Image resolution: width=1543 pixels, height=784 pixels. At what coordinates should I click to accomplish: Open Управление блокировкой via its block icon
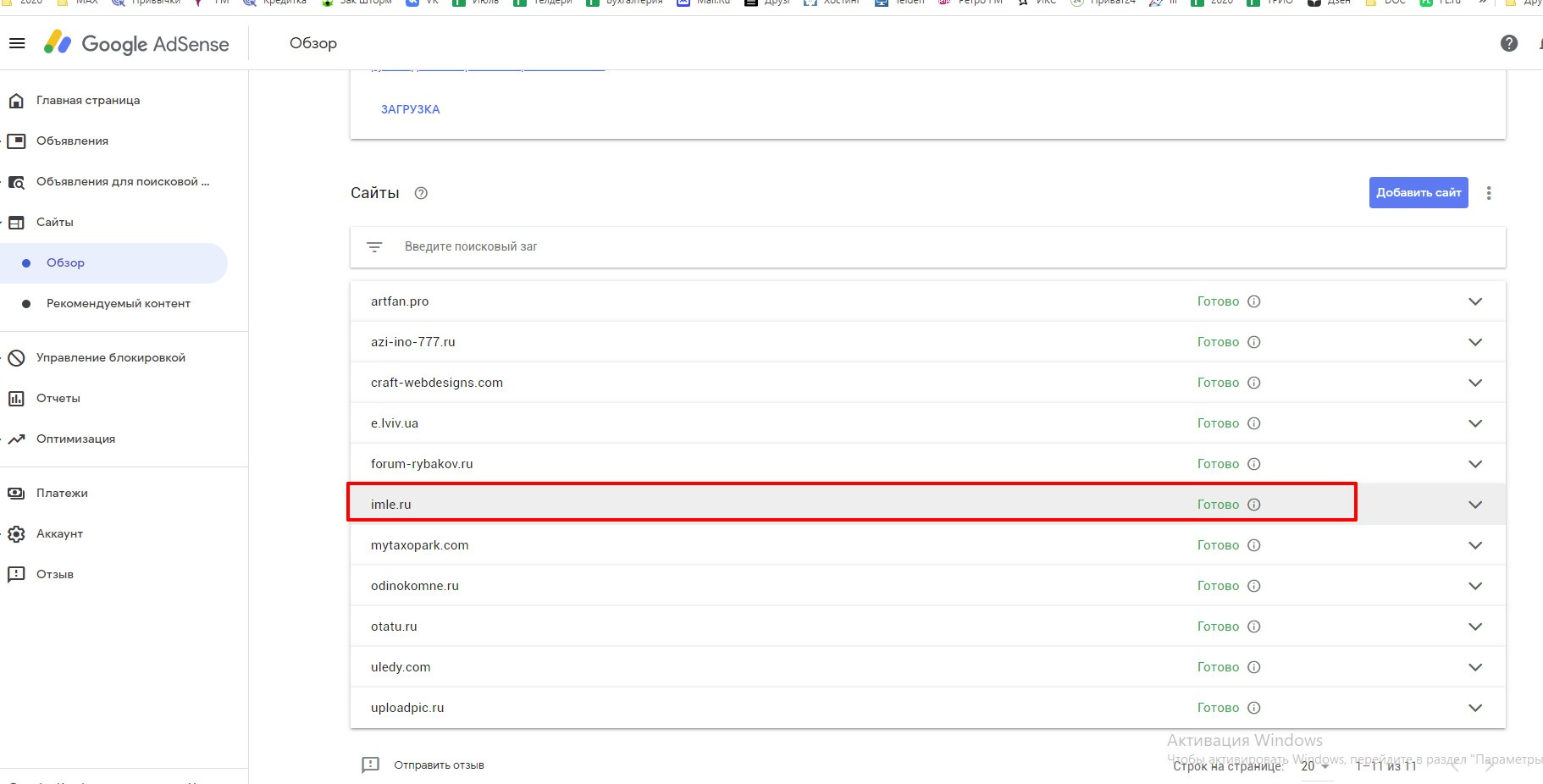(16, 358)
